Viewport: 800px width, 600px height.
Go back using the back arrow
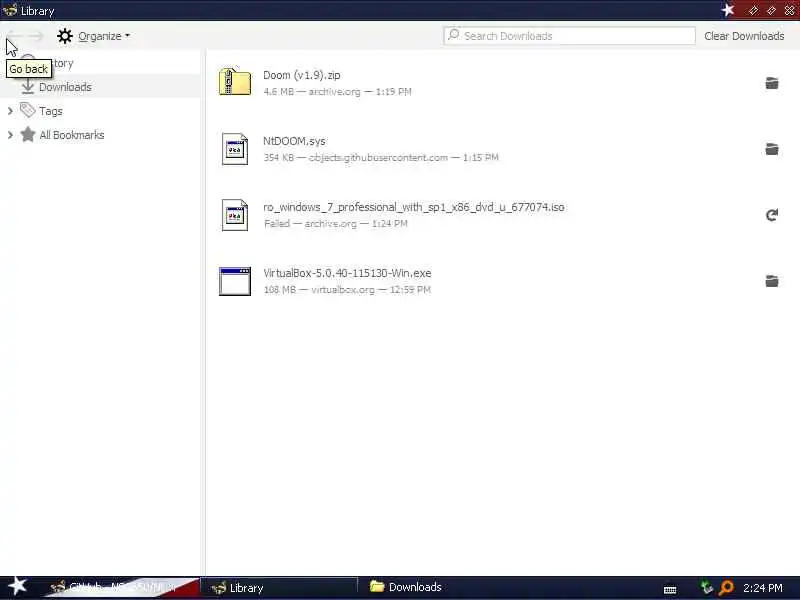pyautogui.click(x=14, y=35)
